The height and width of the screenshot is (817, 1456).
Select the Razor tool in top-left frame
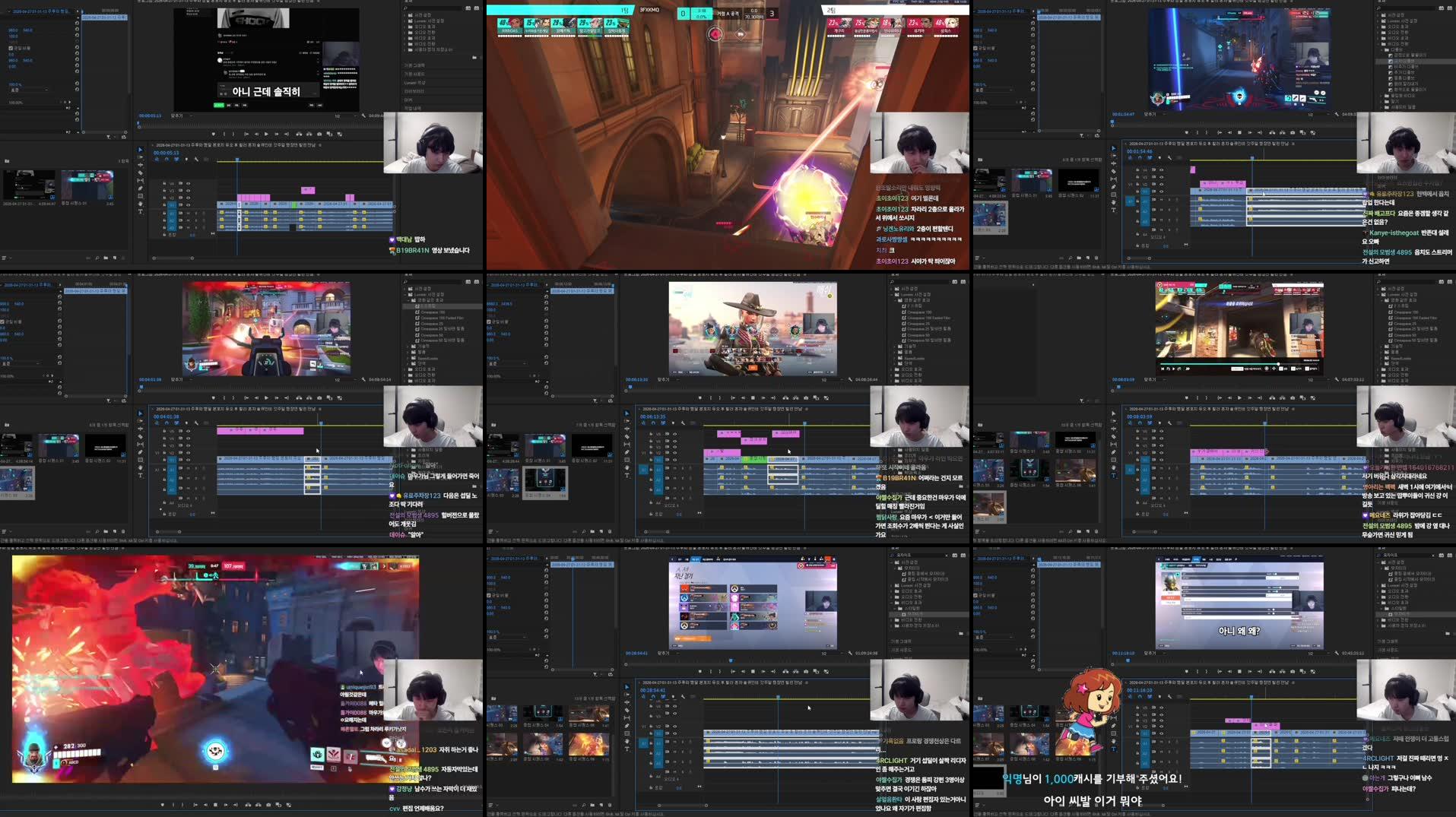[140, 173]
